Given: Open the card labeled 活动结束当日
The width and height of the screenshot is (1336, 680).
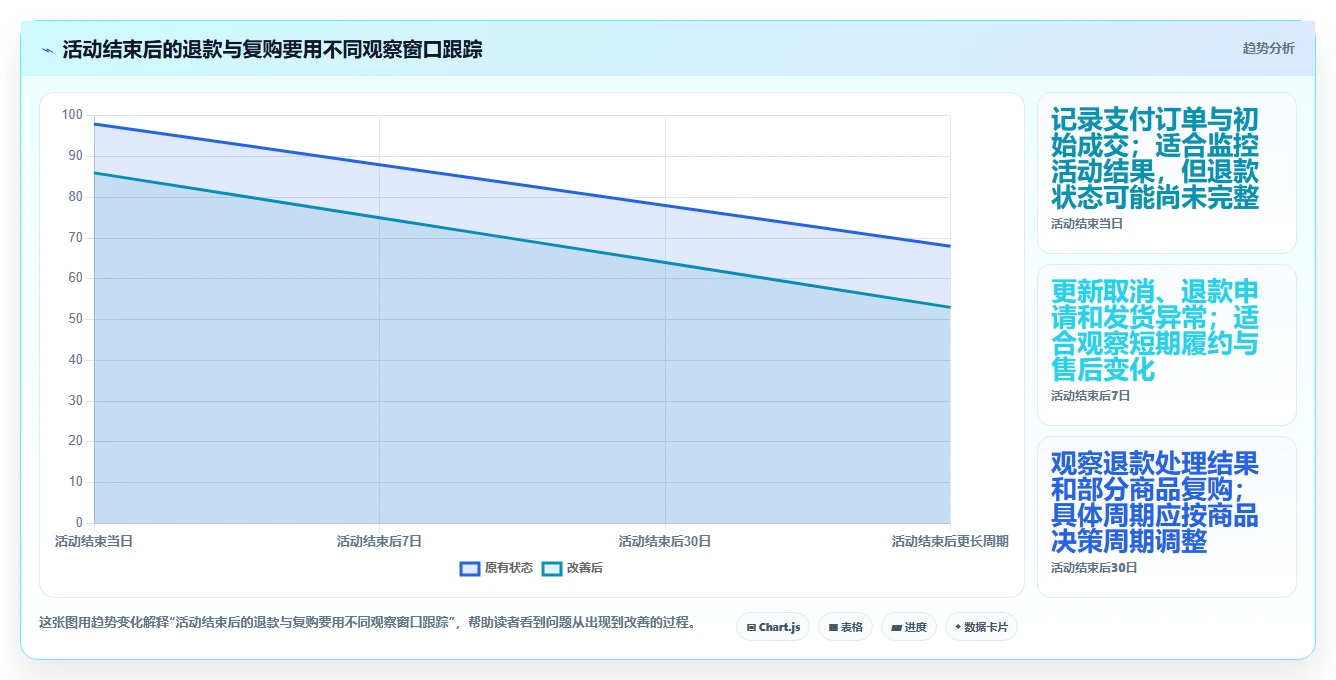Looking at the screenshot, I should tap(1166, 173).
